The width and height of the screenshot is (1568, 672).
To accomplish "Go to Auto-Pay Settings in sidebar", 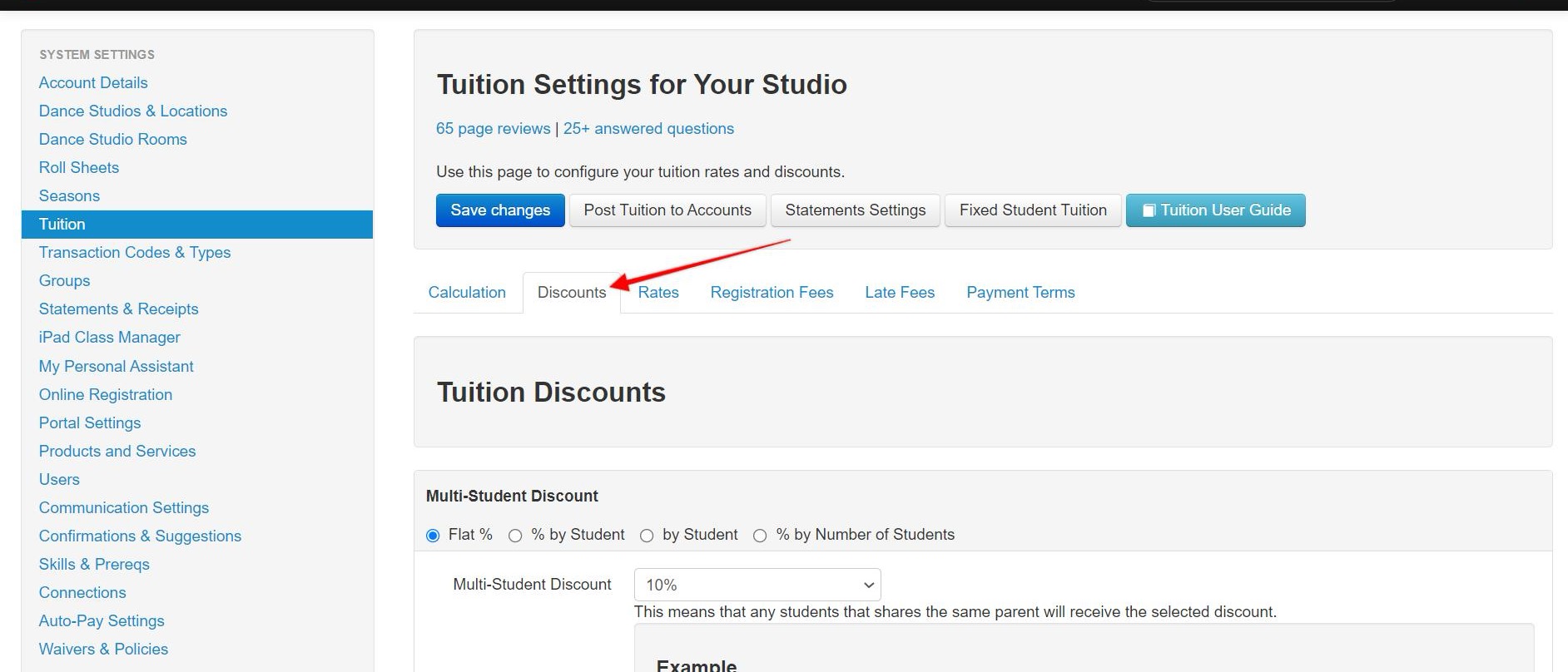I will [102, 621].
